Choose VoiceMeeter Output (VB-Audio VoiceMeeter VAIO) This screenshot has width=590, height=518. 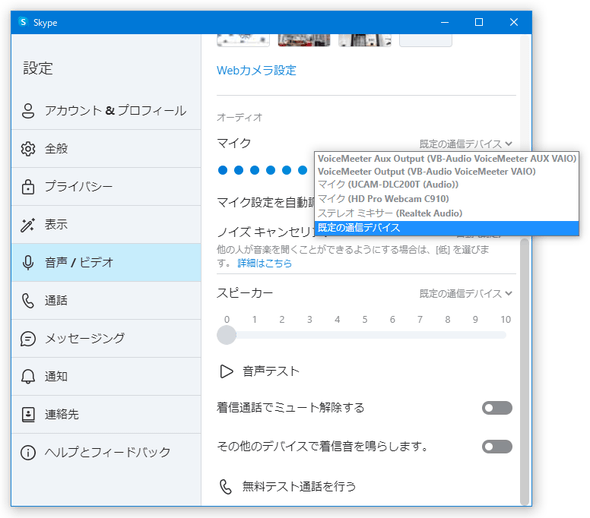pos(447,172)
